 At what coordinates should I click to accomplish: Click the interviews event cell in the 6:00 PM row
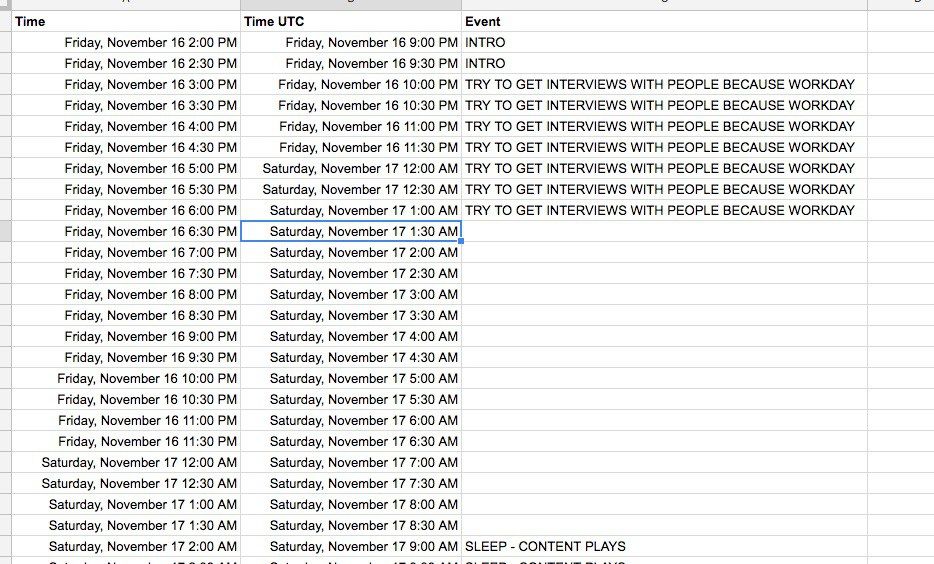click(660, 210)
